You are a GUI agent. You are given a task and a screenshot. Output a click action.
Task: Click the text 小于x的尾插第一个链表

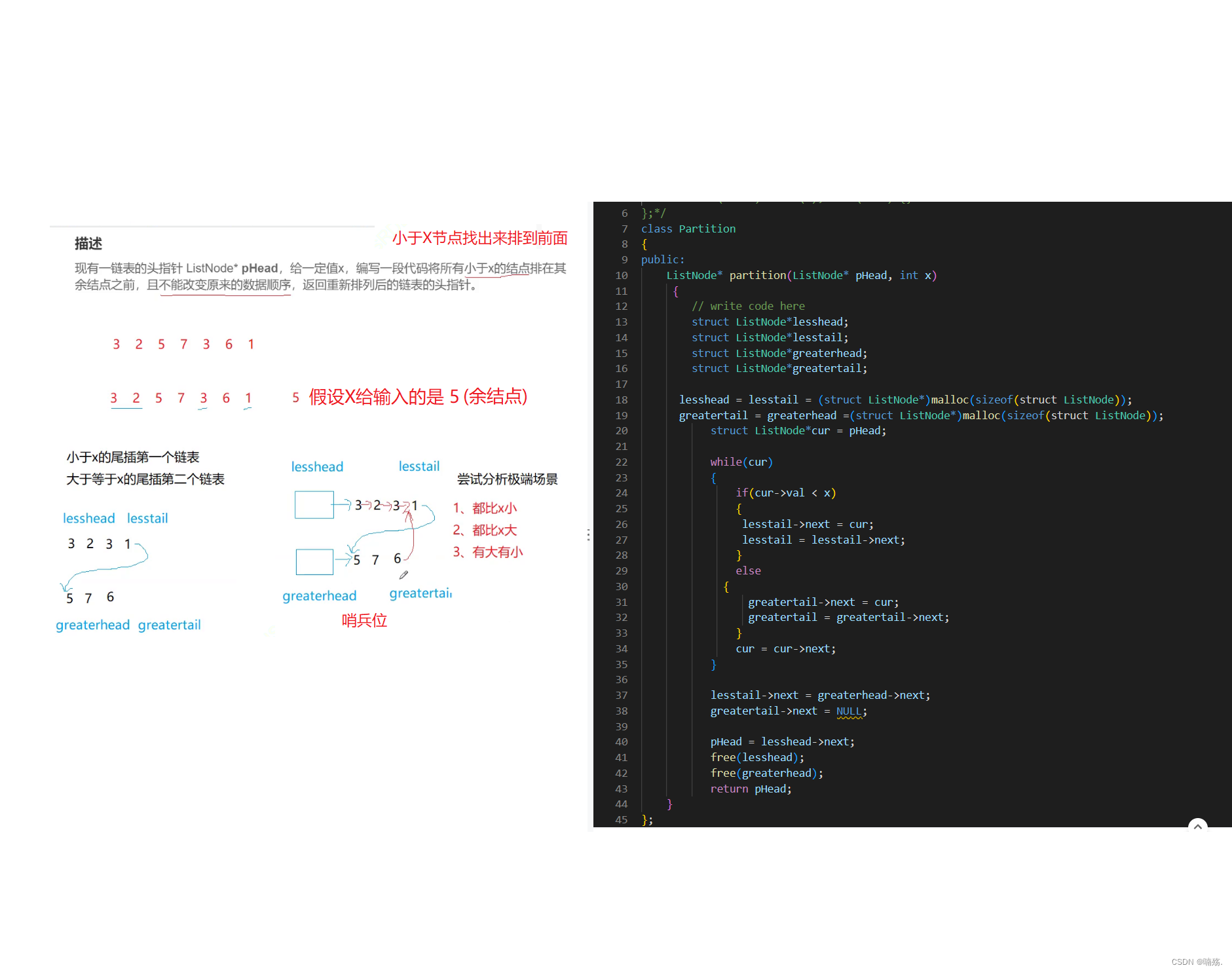[x=133, y=457]
